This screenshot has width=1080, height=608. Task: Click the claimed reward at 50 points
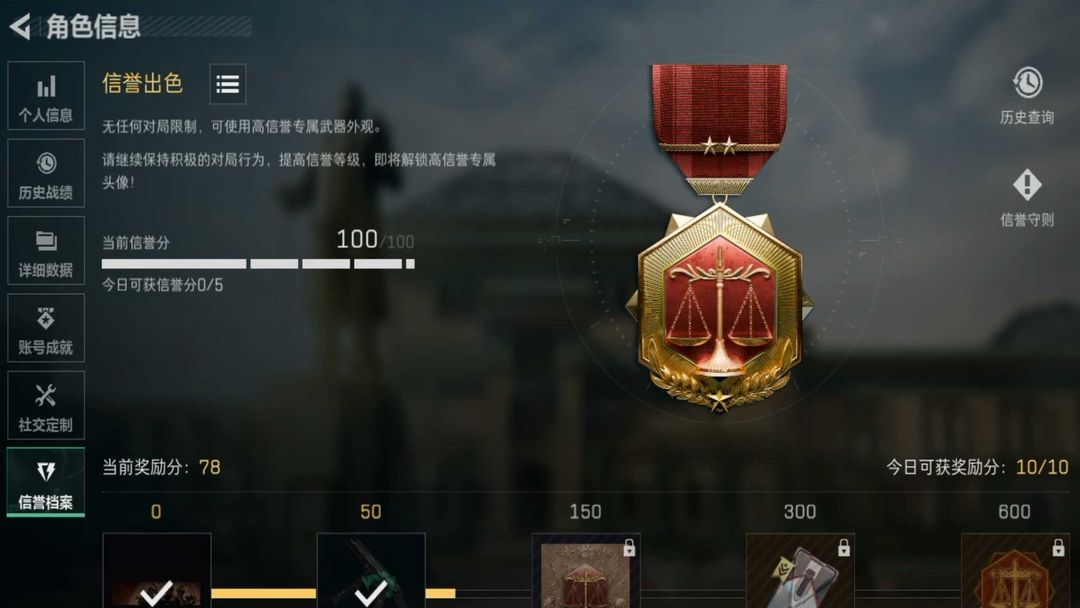[x=371, y=570]
